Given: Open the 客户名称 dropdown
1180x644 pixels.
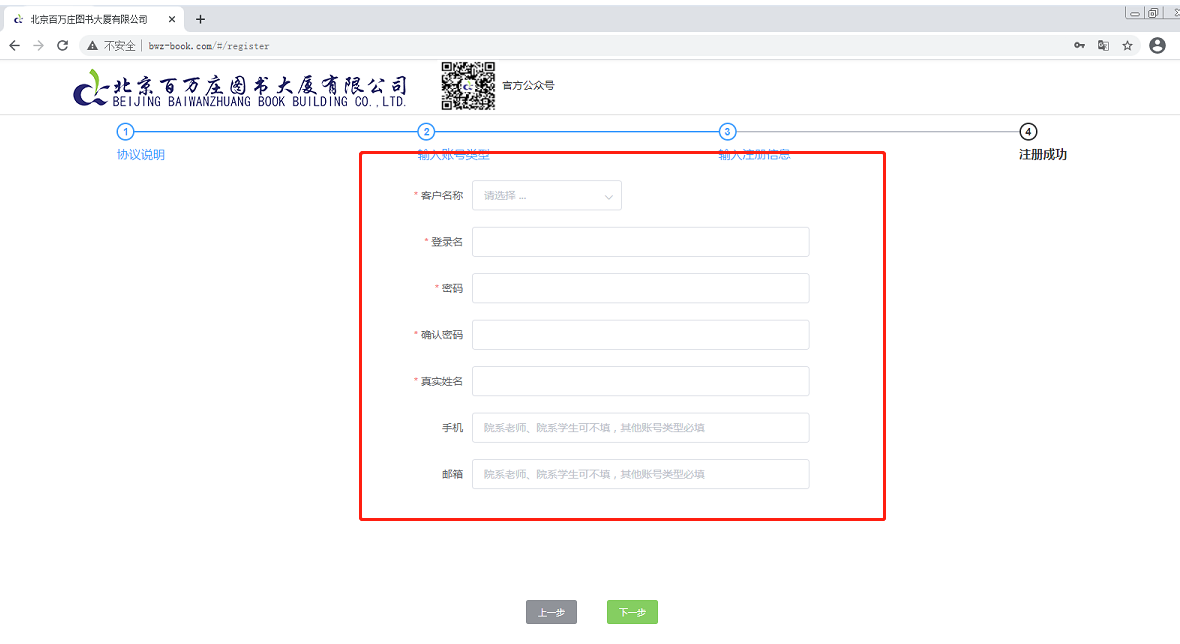Looking at the screenshot, I should pos(547,196).
